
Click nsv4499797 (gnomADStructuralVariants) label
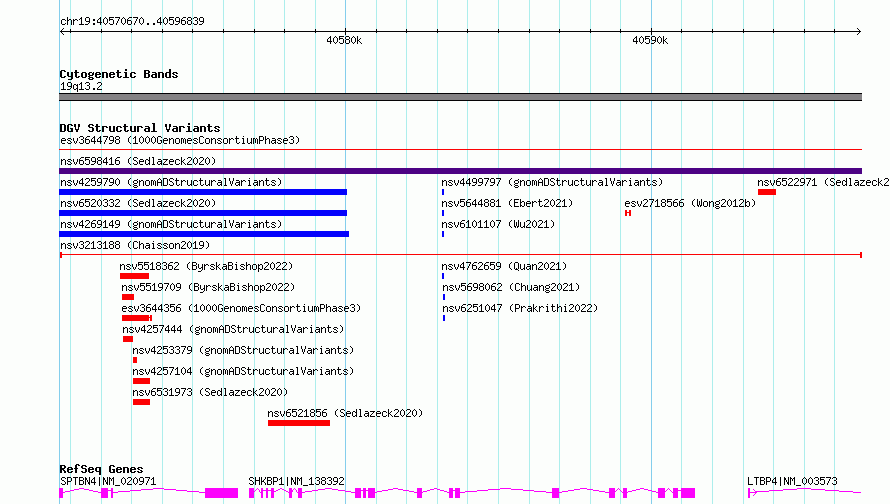tap(552, 182)
